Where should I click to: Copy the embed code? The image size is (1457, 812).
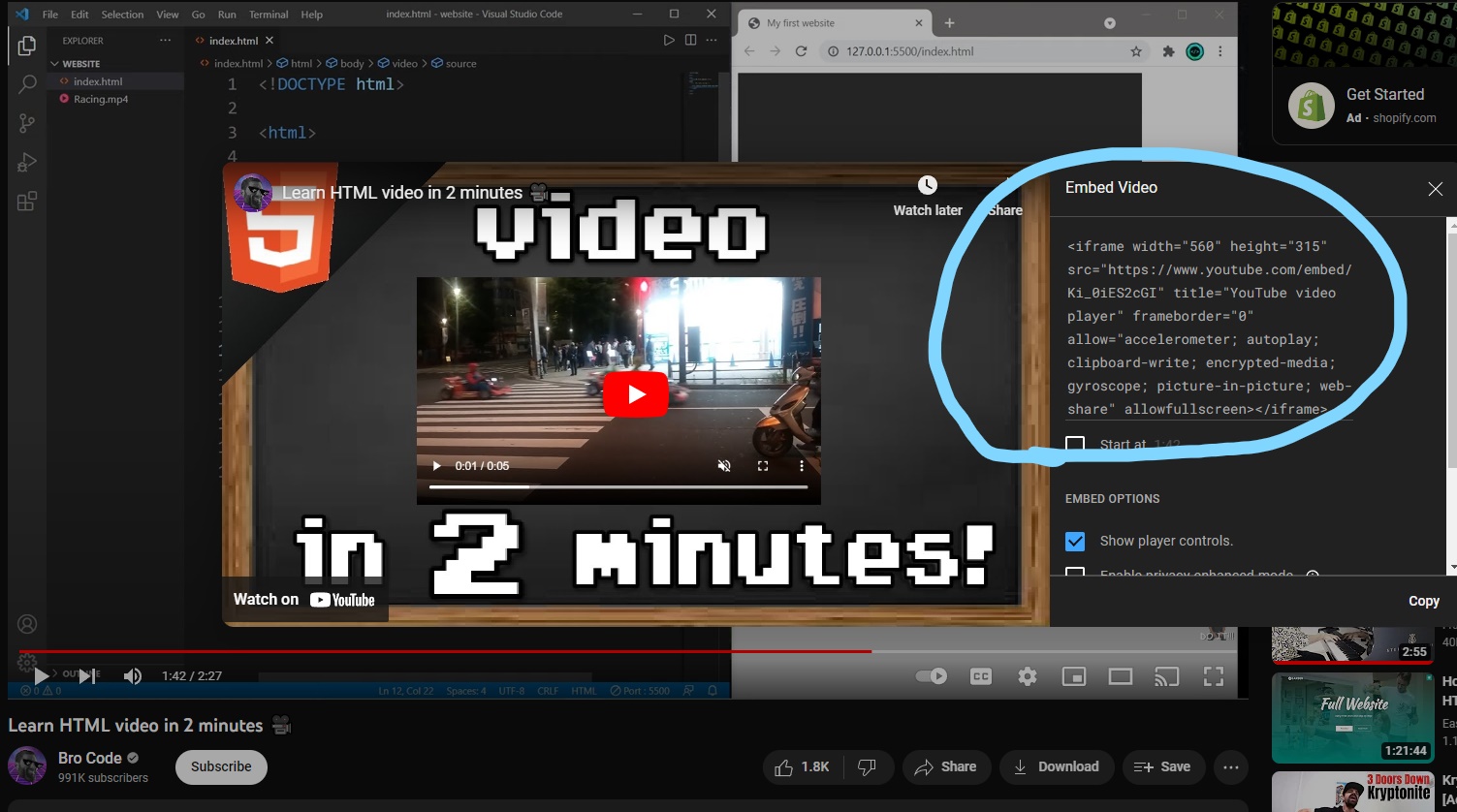tap(1423, 601)
